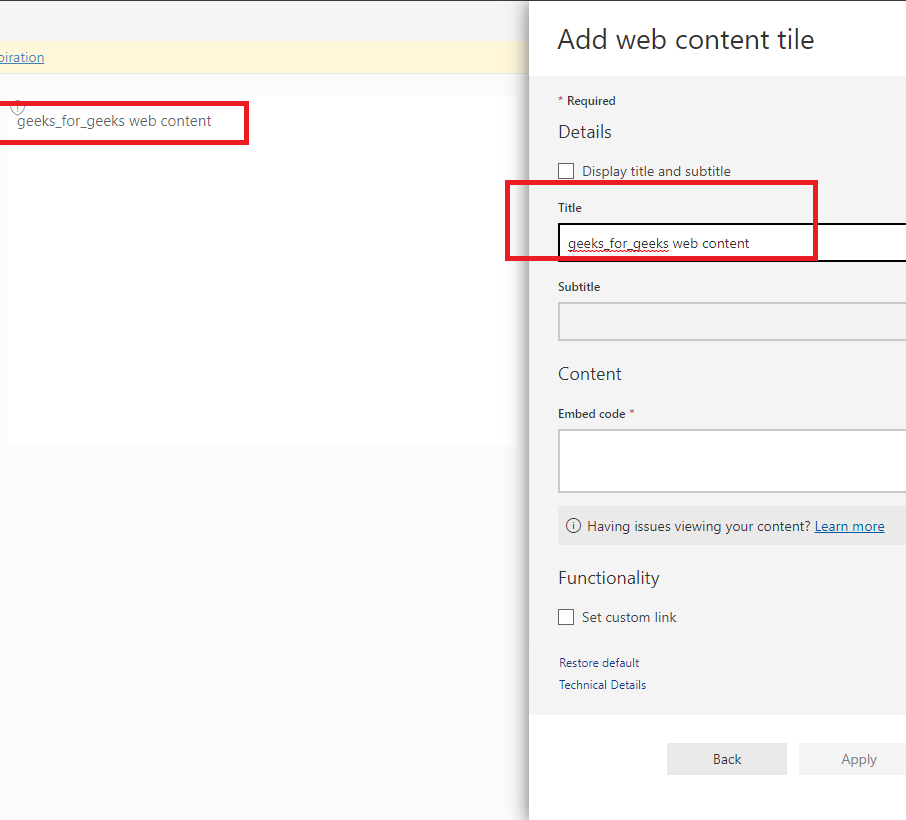
Task: Enable the 'Display title and subtitle' checkbox
Action: click(567, 171)
